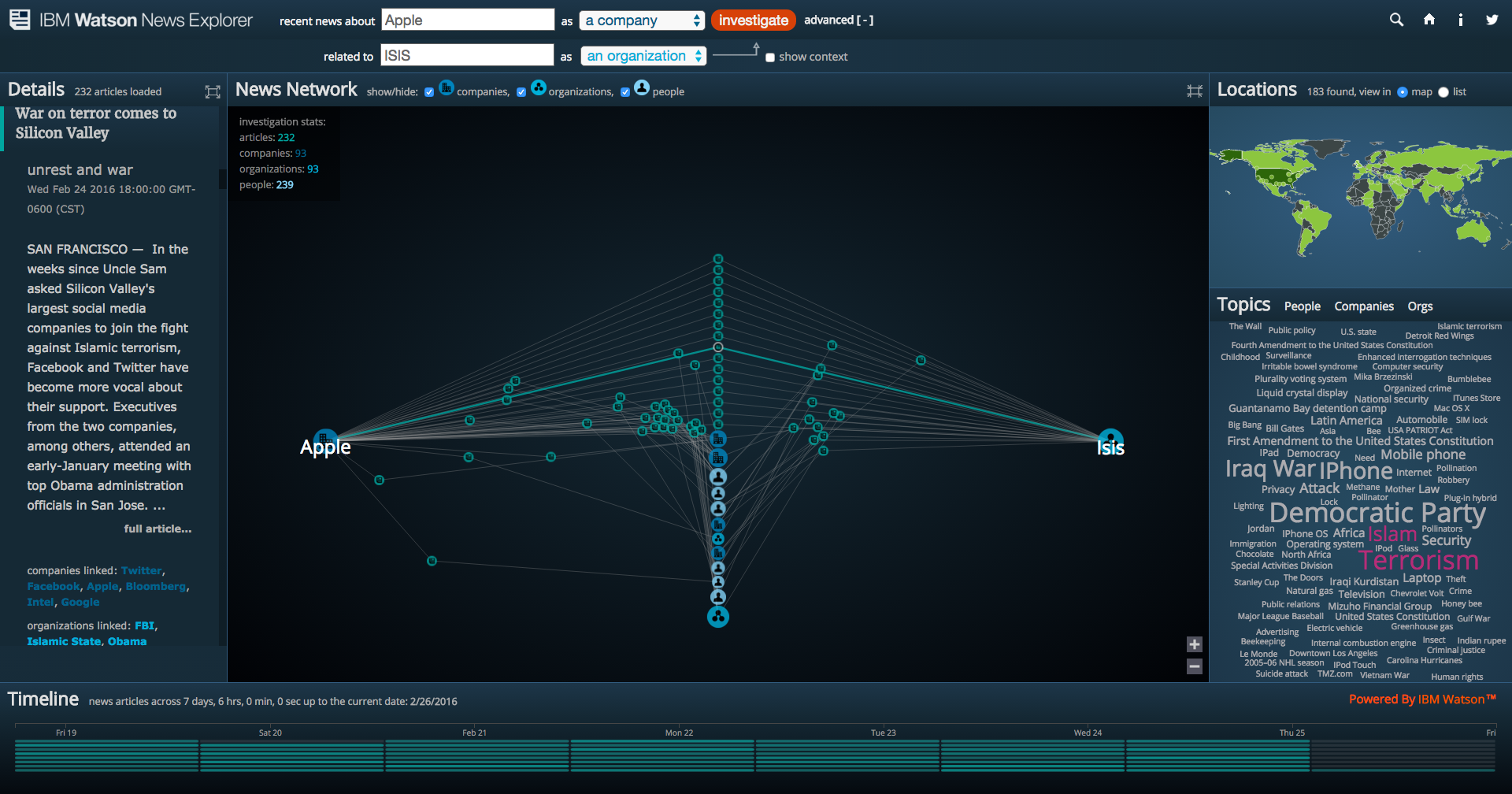Switch to the Companies tab
The width and height of the screenshot is (1512, 794).
pos(1363,306)
